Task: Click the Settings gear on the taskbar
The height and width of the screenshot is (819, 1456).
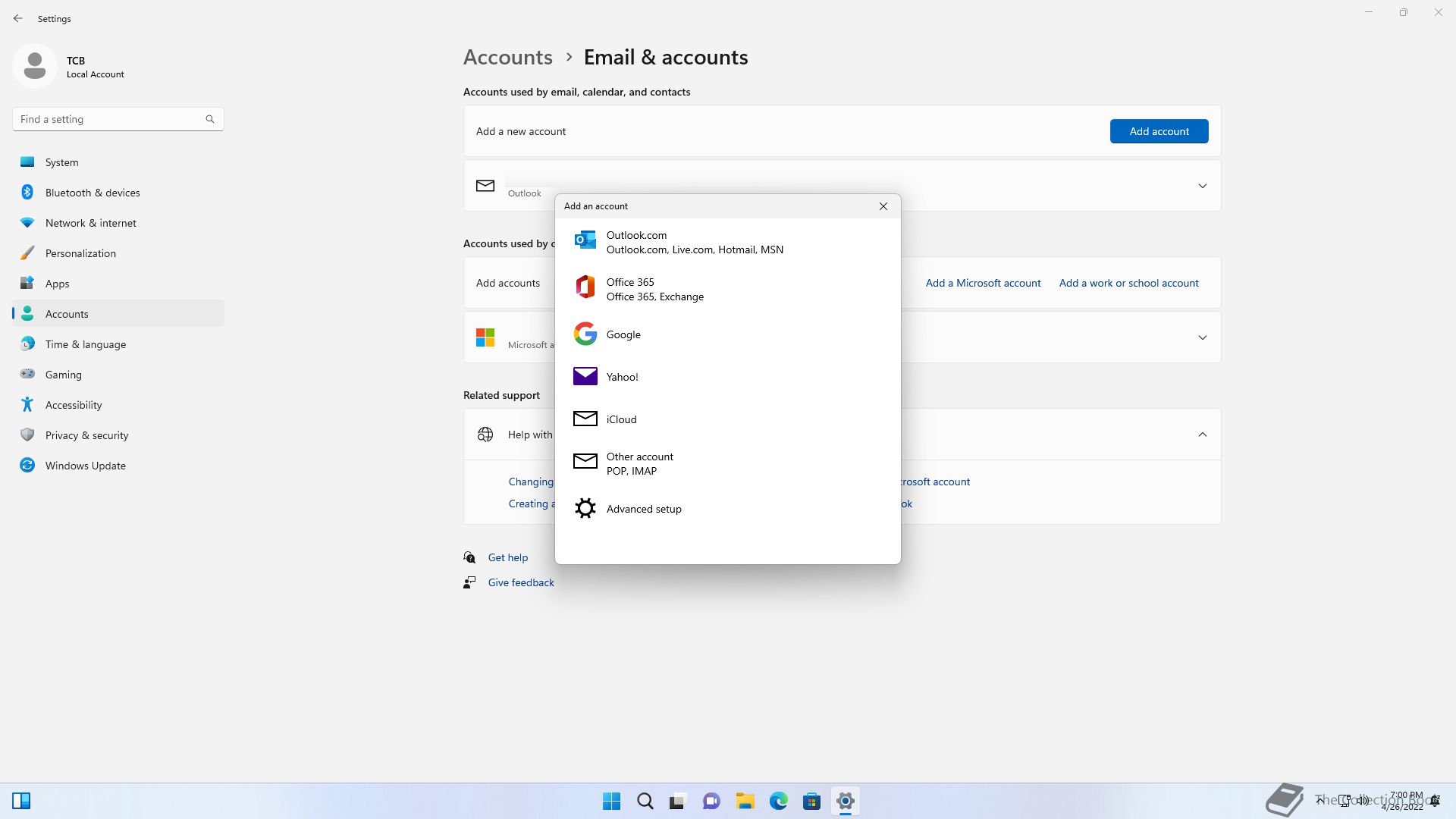Action: pos(846,801)
